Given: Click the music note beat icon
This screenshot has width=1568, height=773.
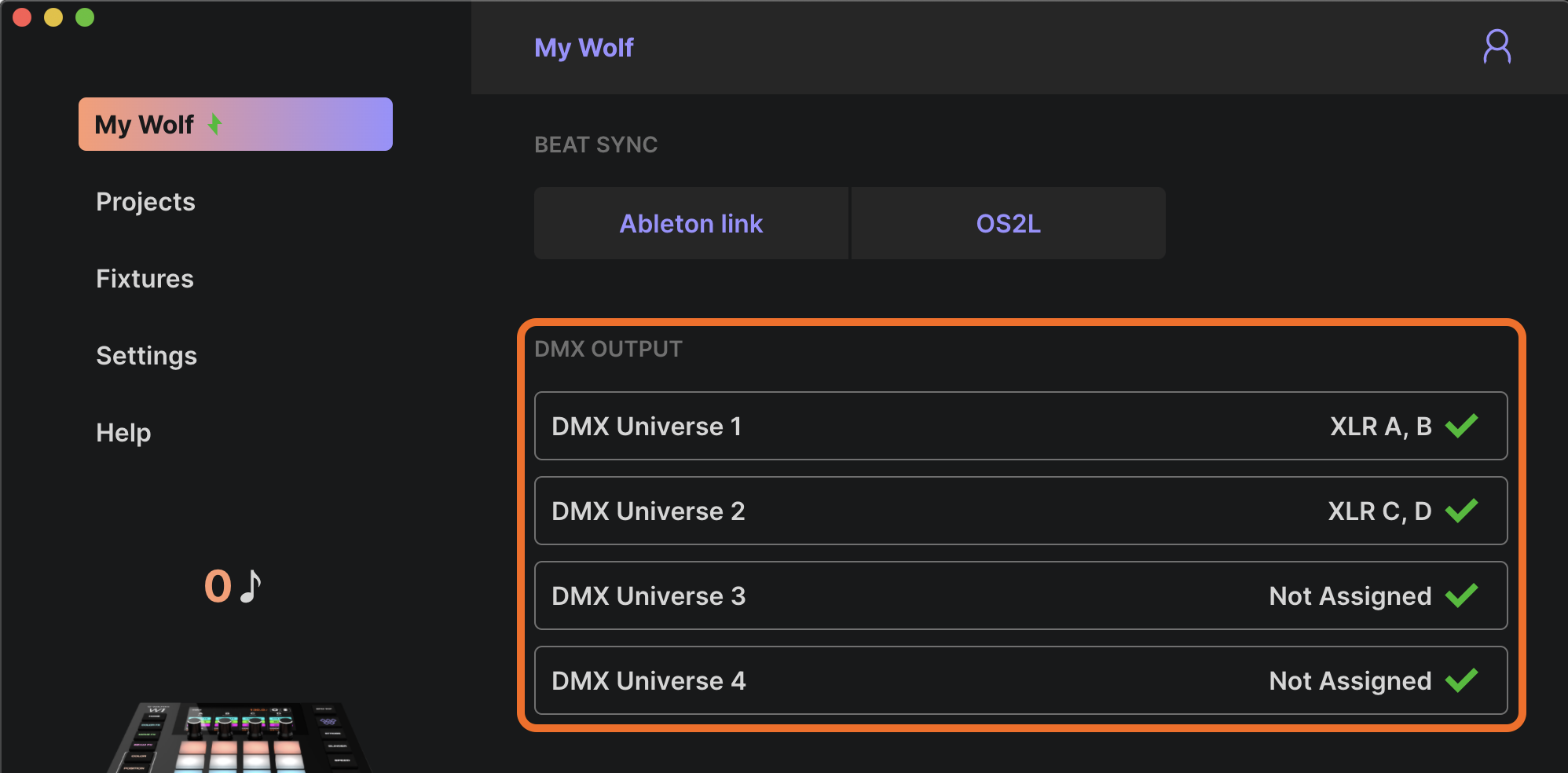Looking at the screenshot, I should [x=251, y=586].
